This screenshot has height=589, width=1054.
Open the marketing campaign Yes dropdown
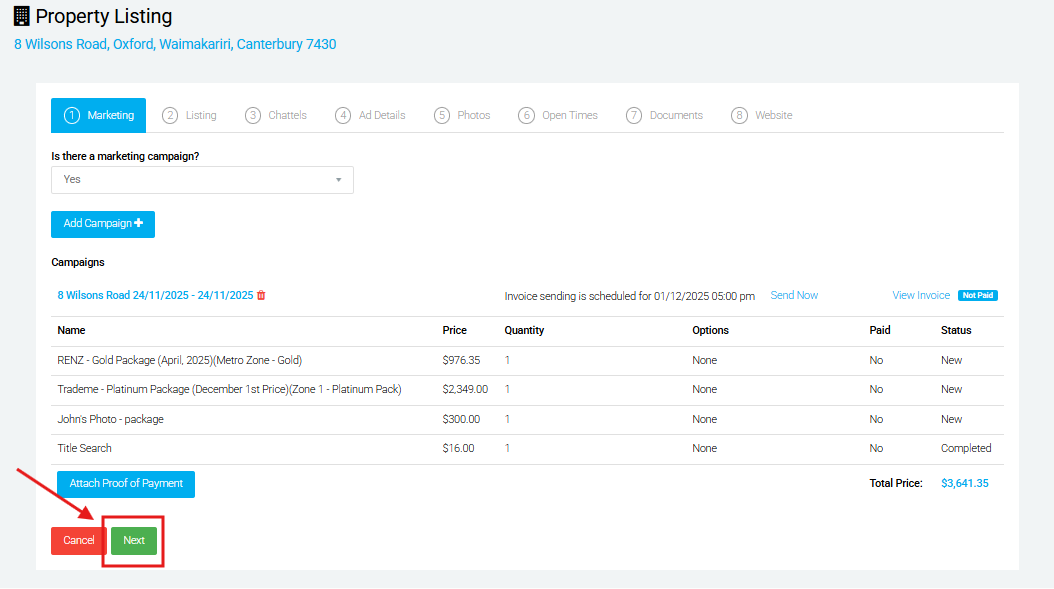202,180
